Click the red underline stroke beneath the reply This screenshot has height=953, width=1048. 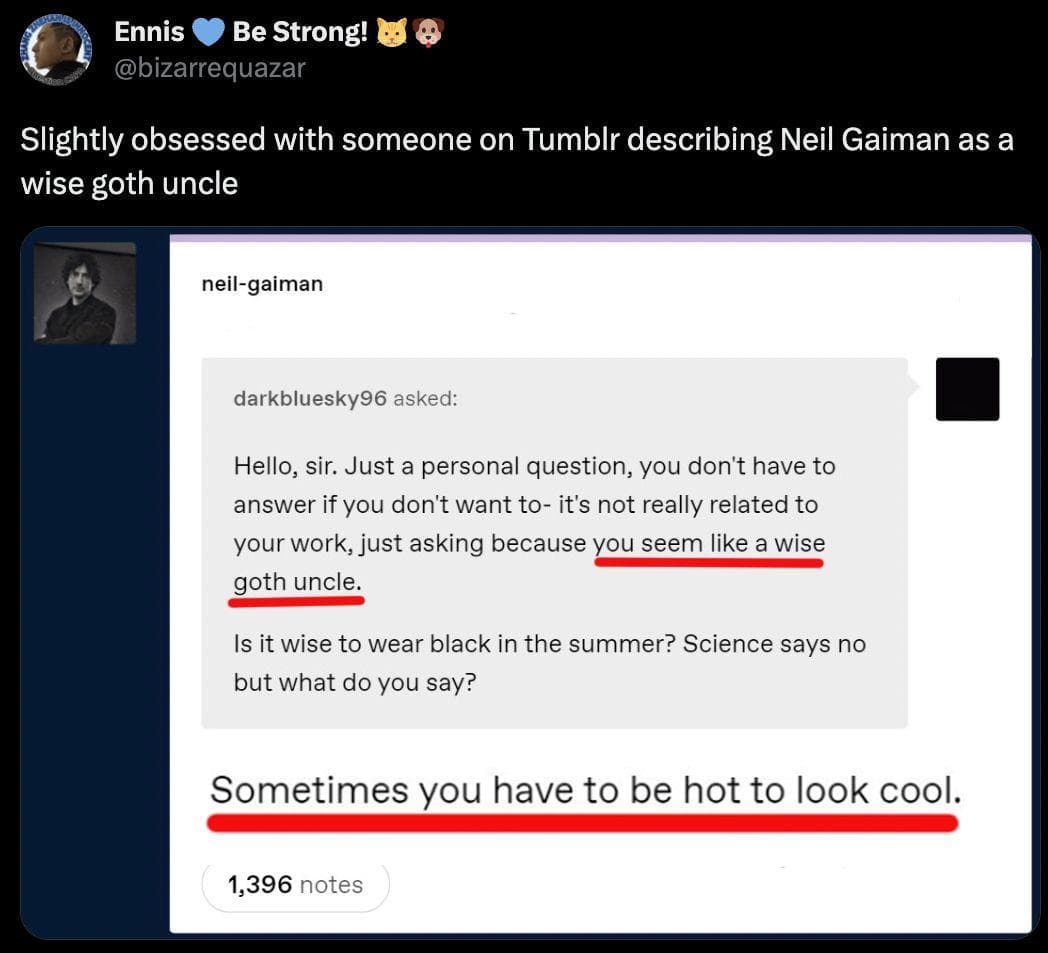(583, 820)
